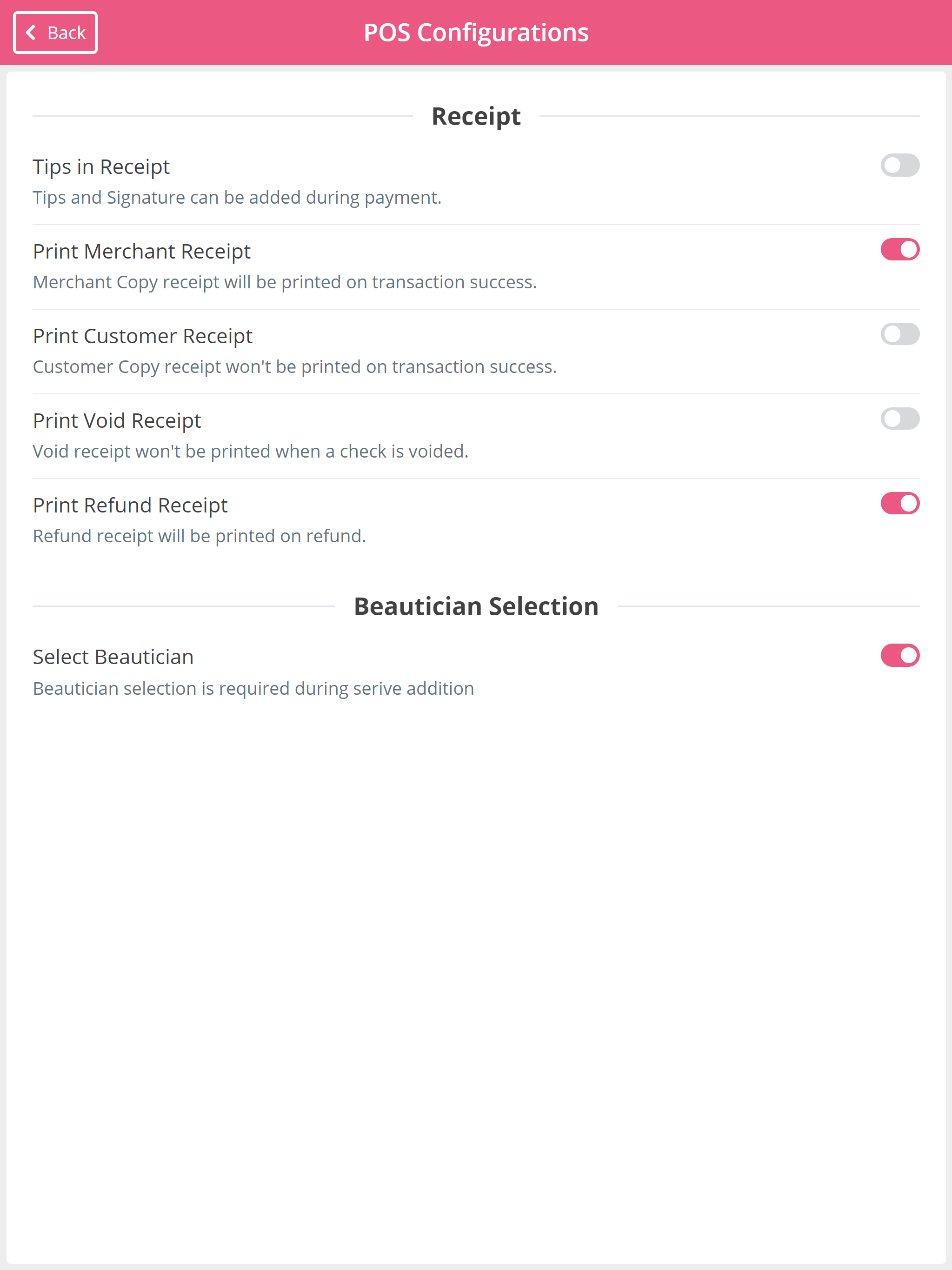Click the Print Merchant Receipt label
This screenshot has width=952, height=1270.
142,252
